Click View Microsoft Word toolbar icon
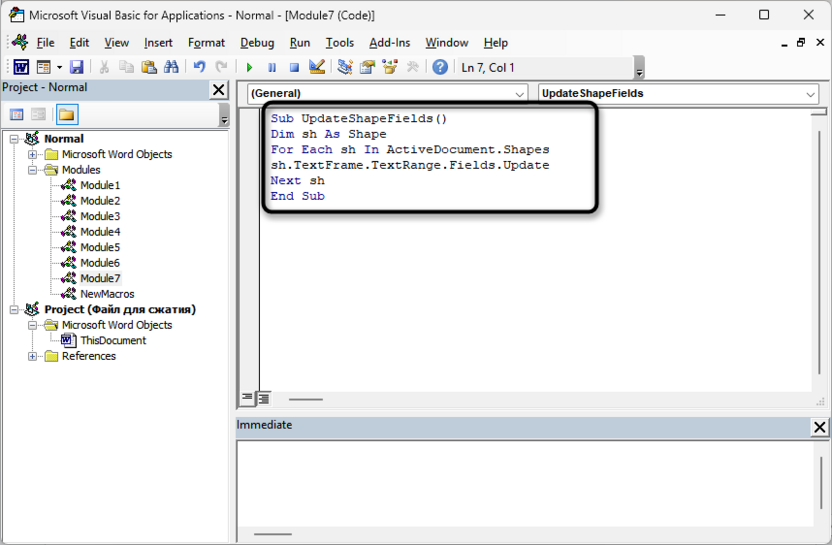 point(21,67)
